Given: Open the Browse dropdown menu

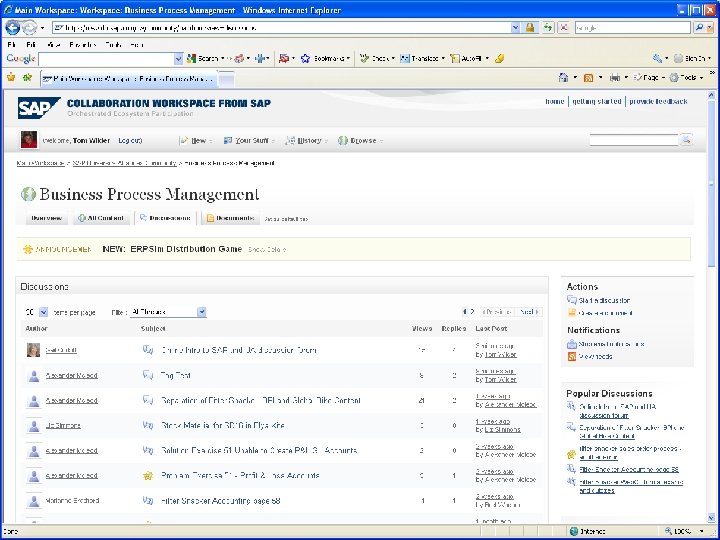Looking at the screenshot, I should tap(360, 141).
